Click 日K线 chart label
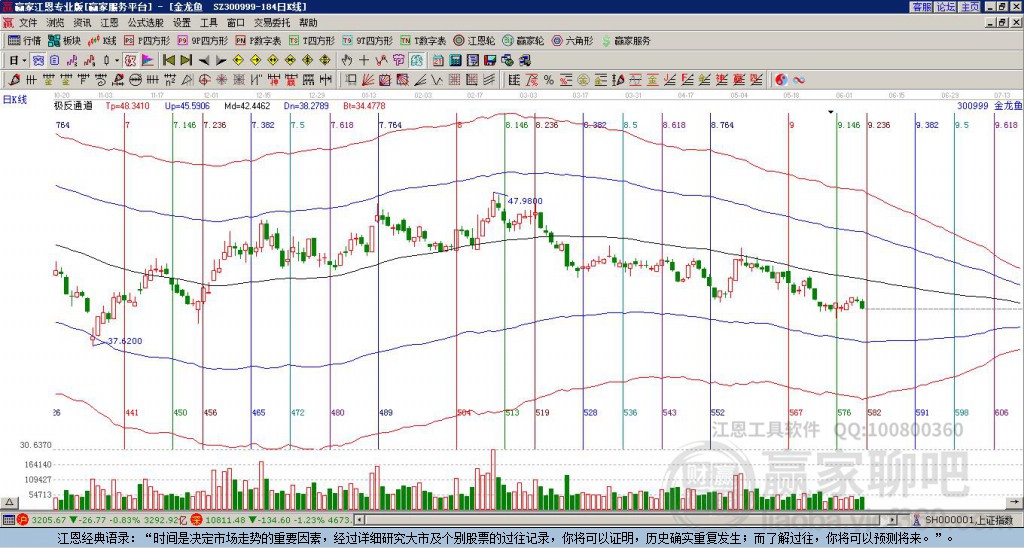Screen dimensions: 1024x548 14,100
